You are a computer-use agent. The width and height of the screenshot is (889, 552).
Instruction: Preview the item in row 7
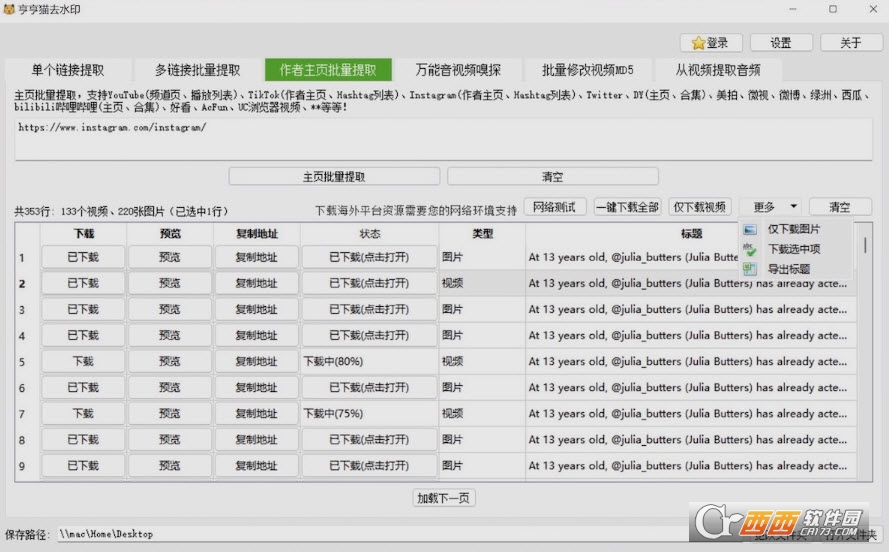[170, 414]
